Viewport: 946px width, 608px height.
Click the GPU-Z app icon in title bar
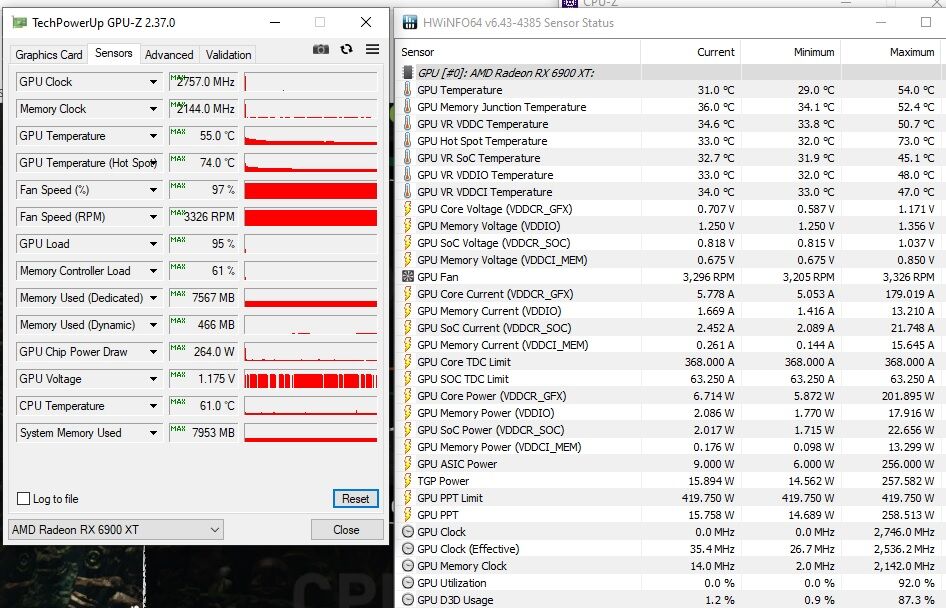pyautogui.click(x=19, y=23)
